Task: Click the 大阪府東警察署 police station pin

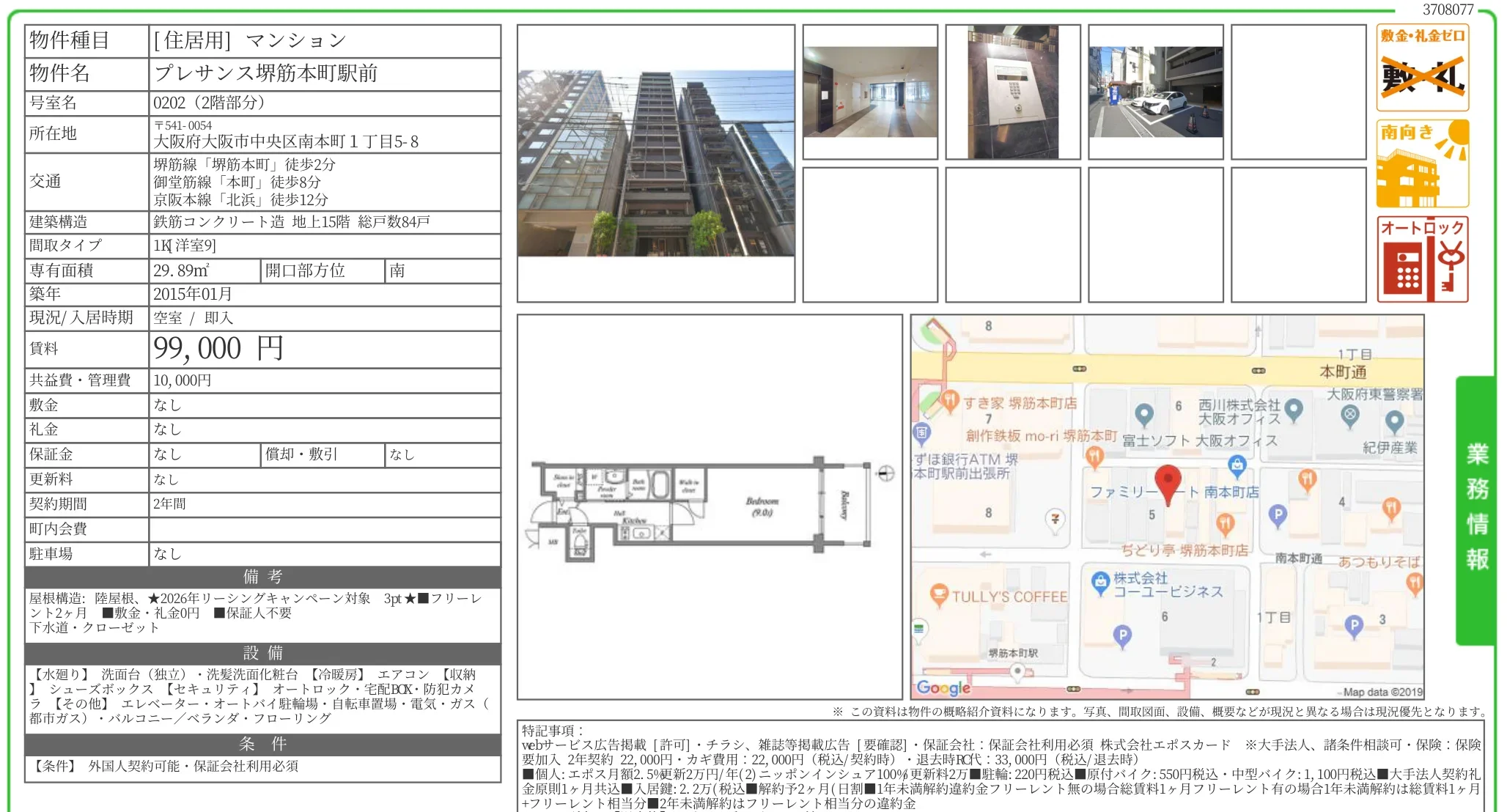Action: (1349, 415)
